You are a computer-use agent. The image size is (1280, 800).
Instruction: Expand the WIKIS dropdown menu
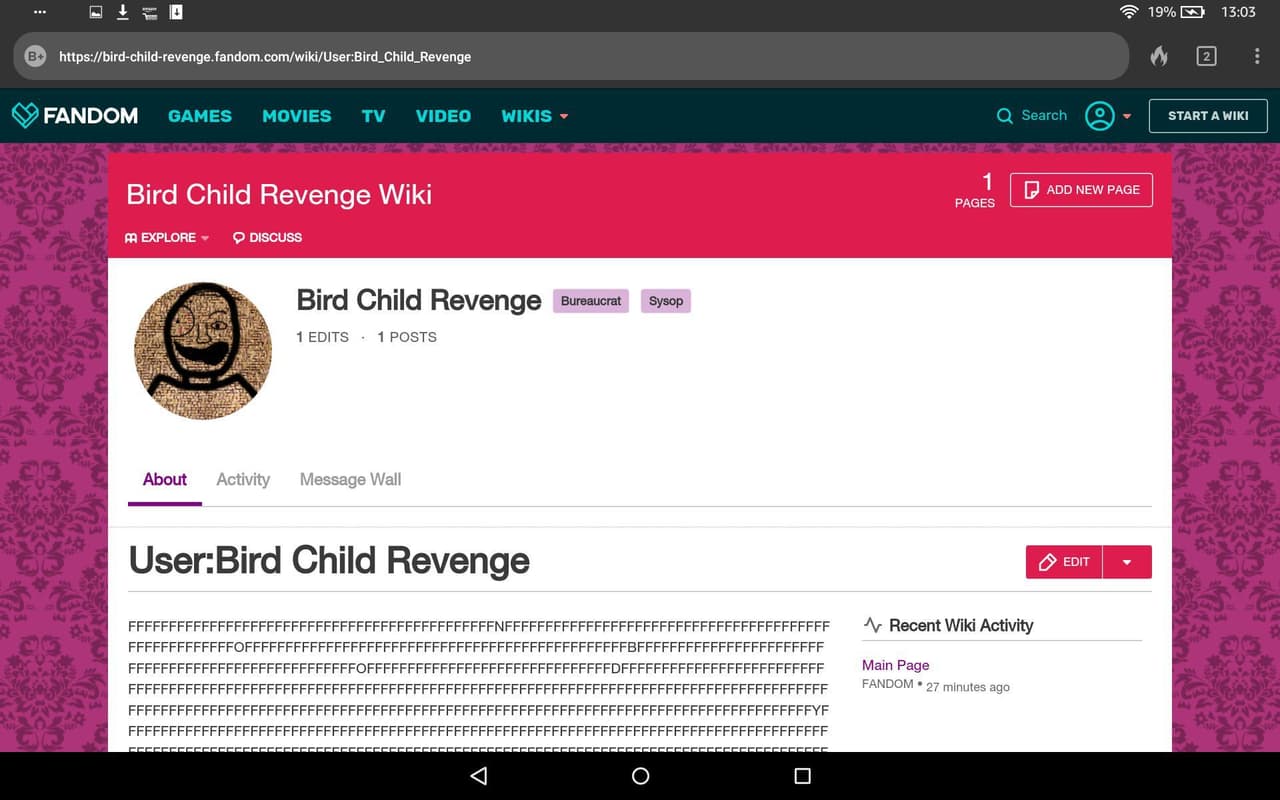534,116
